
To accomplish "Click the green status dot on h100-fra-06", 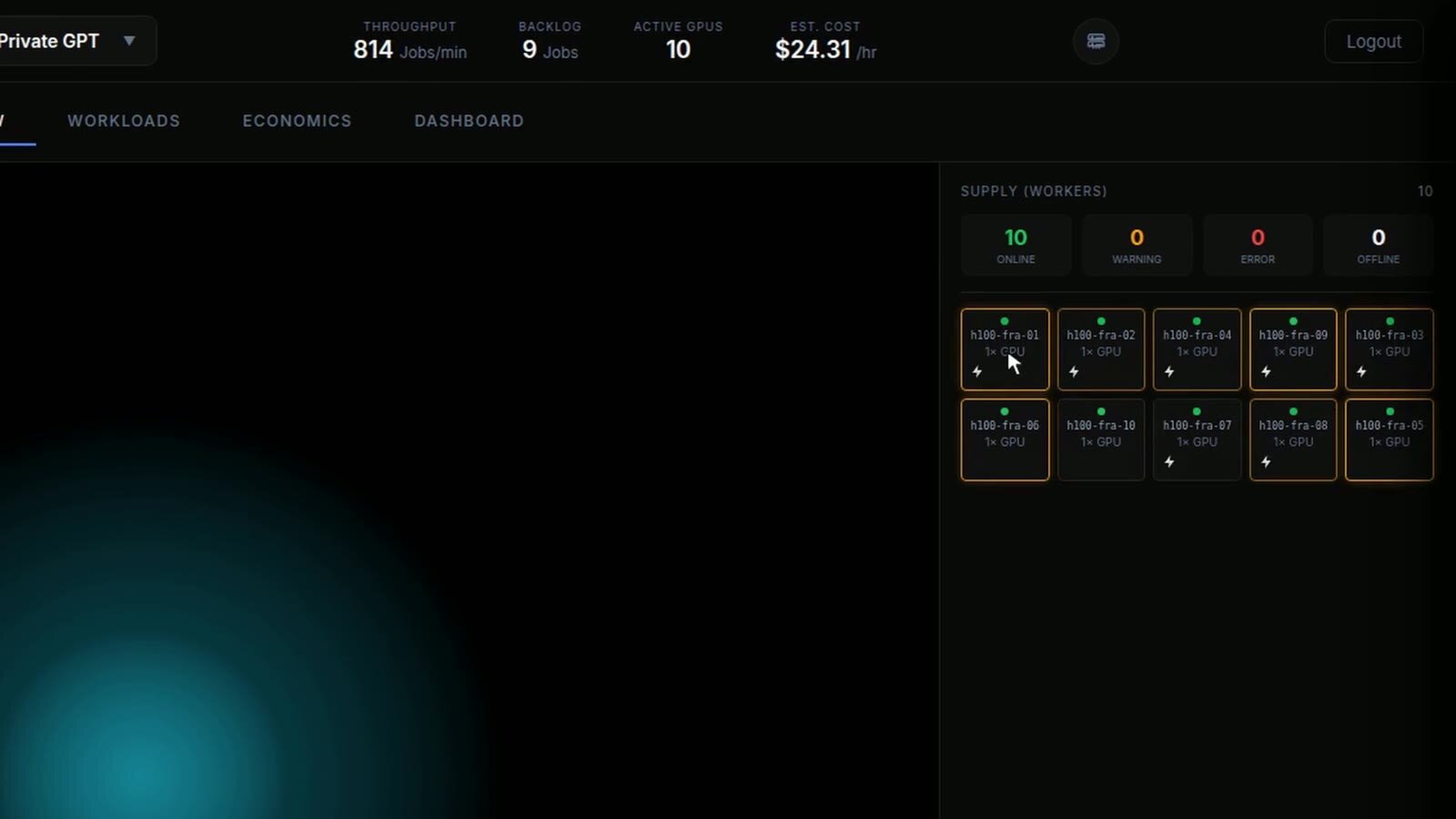I will point(1005,411).
